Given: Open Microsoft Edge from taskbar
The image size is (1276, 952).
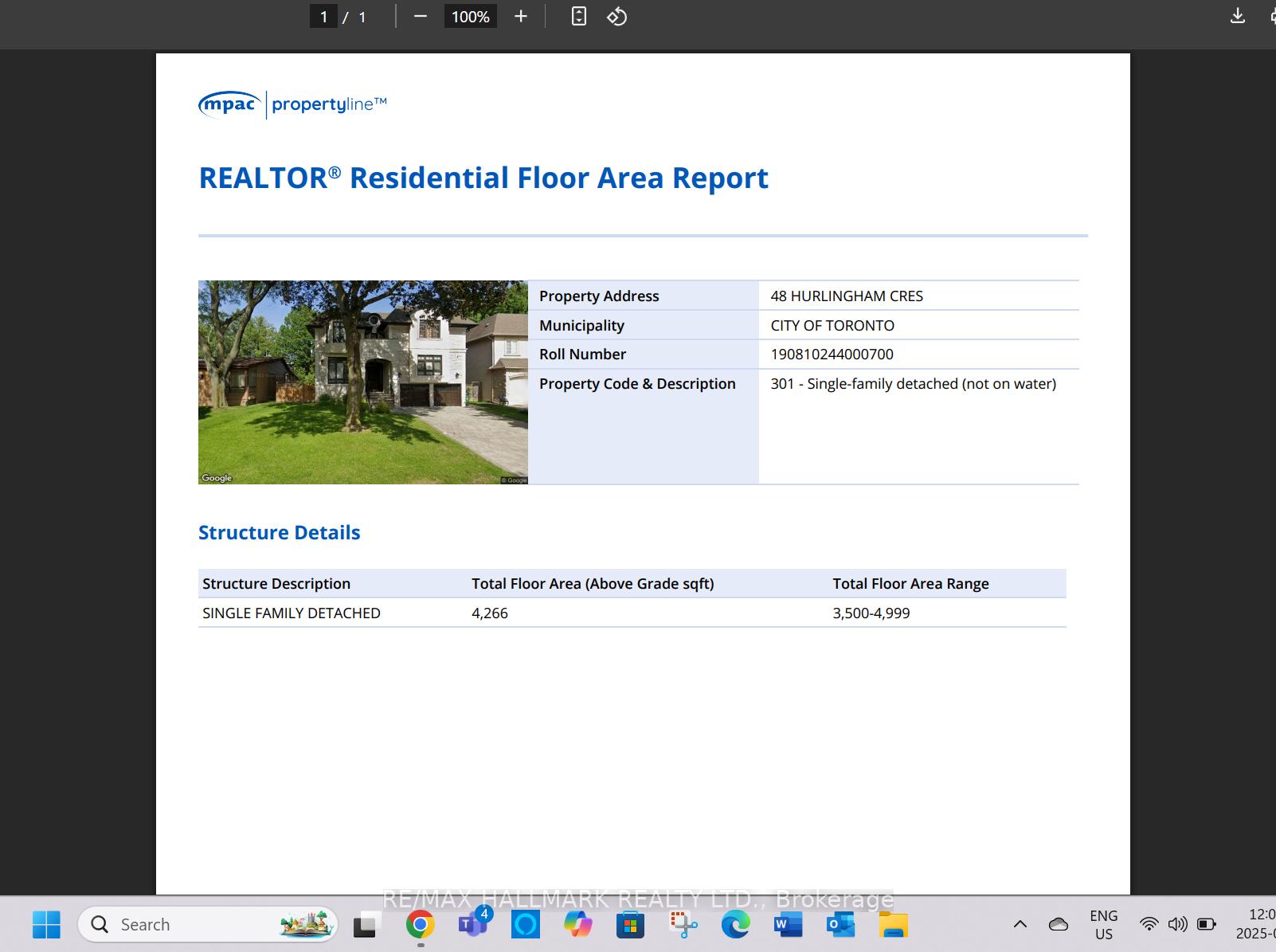Looking at the screenshot, I should (x=736, y=924).
